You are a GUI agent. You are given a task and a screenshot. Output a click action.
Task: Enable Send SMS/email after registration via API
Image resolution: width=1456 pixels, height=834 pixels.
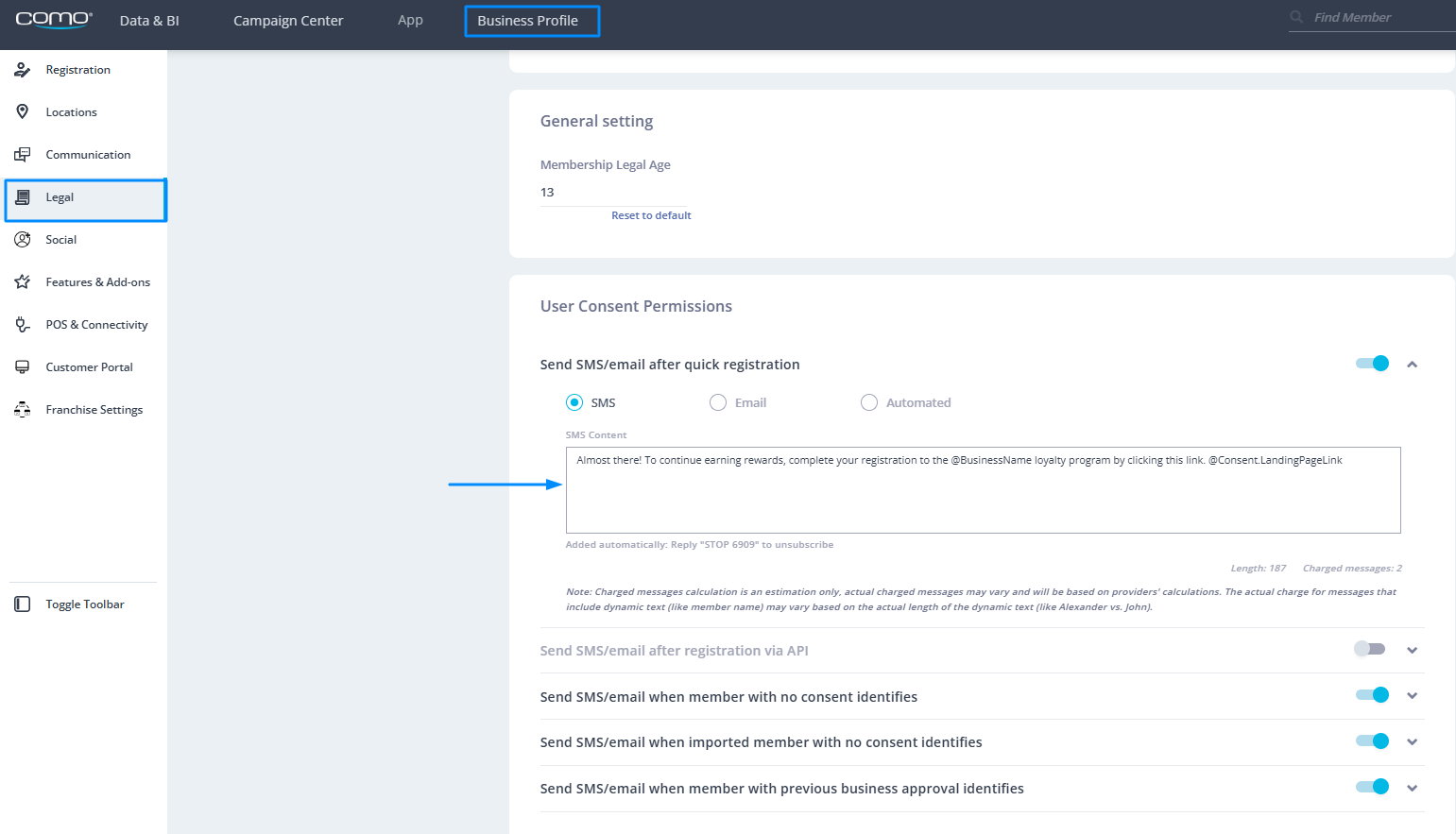(x=1369, y=649)
